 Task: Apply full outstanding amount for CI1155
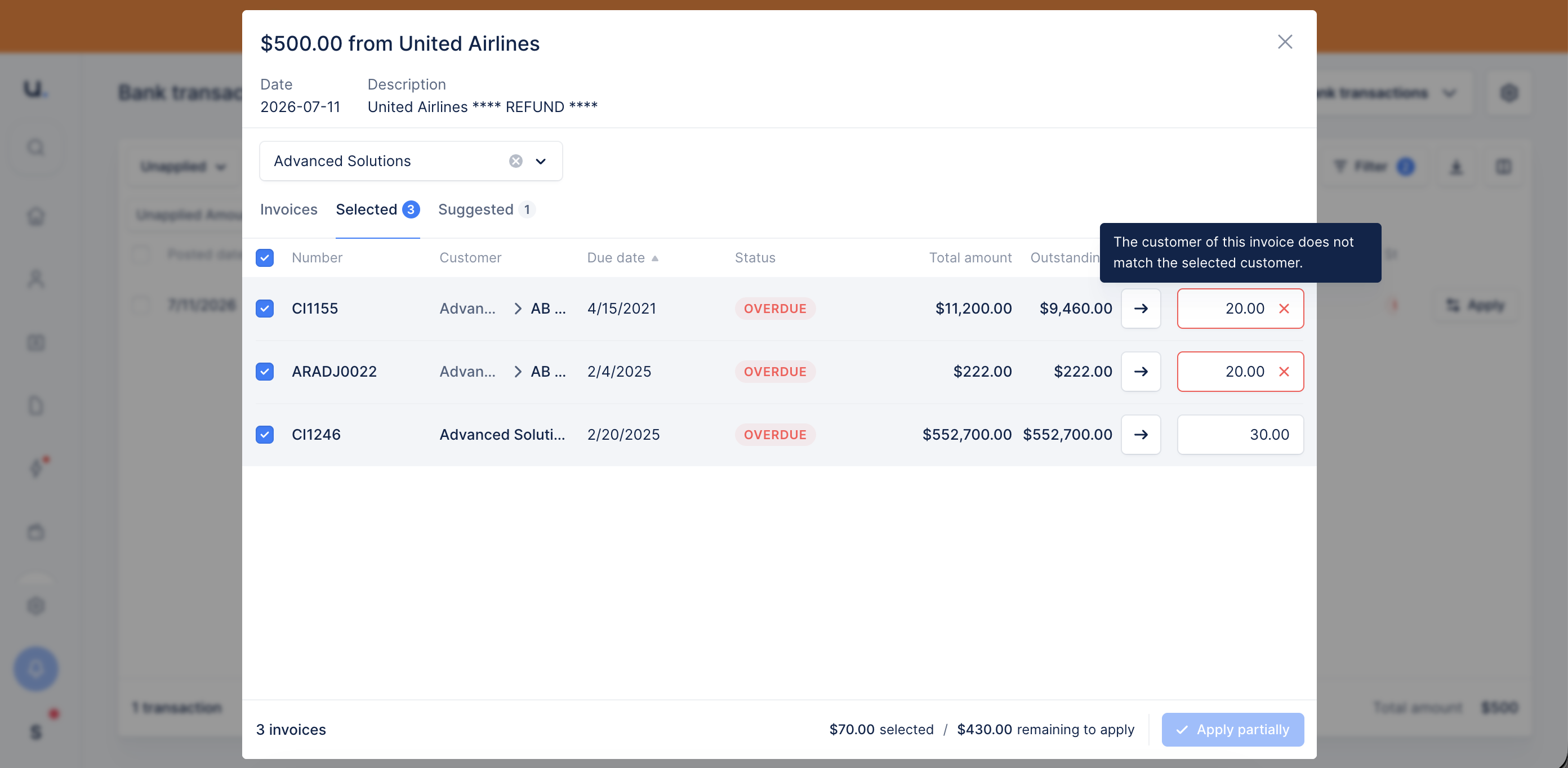[x=1141, y=309]
